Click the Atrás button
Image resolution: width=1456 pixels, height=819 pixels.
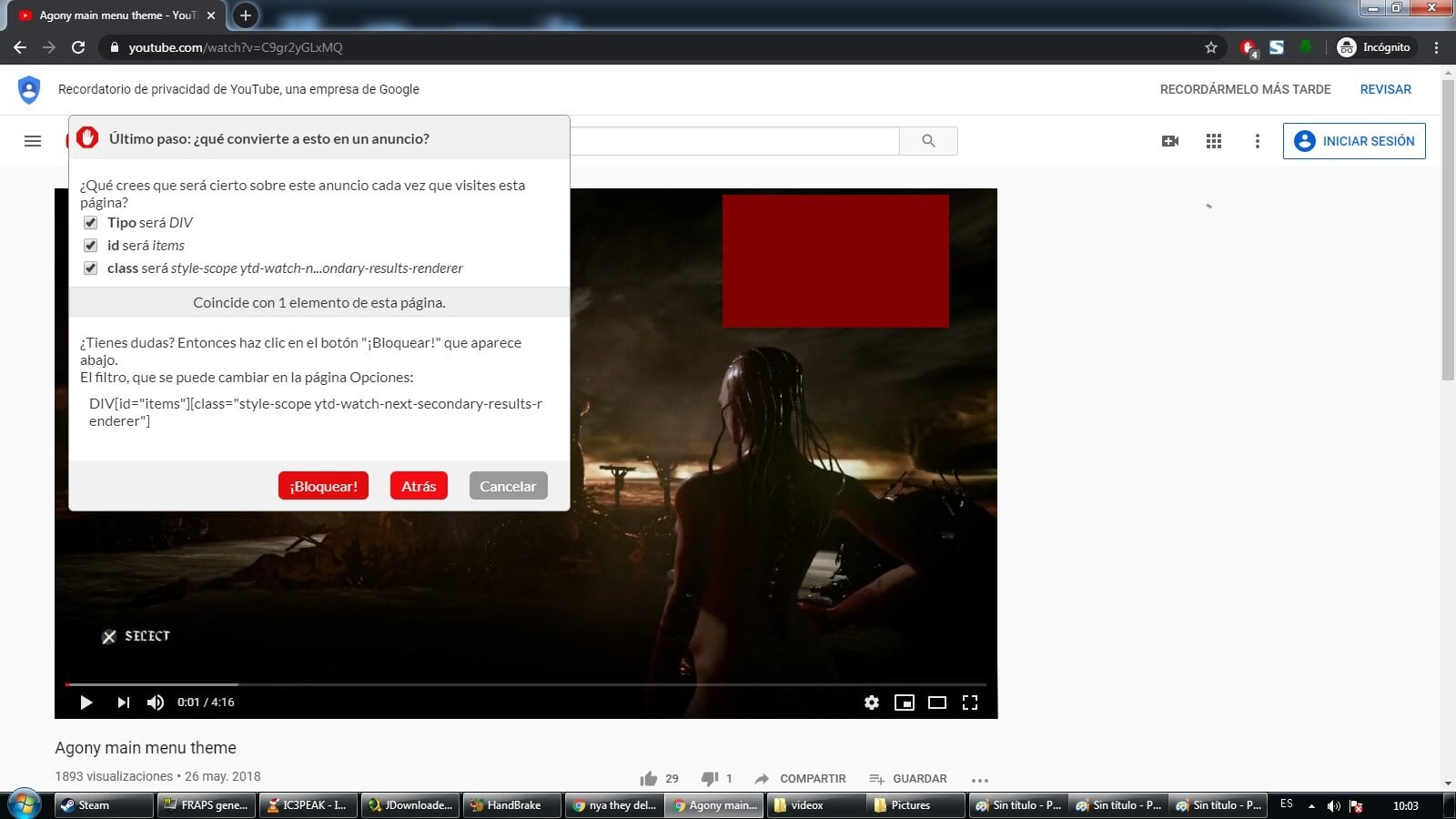click(419, 486)
